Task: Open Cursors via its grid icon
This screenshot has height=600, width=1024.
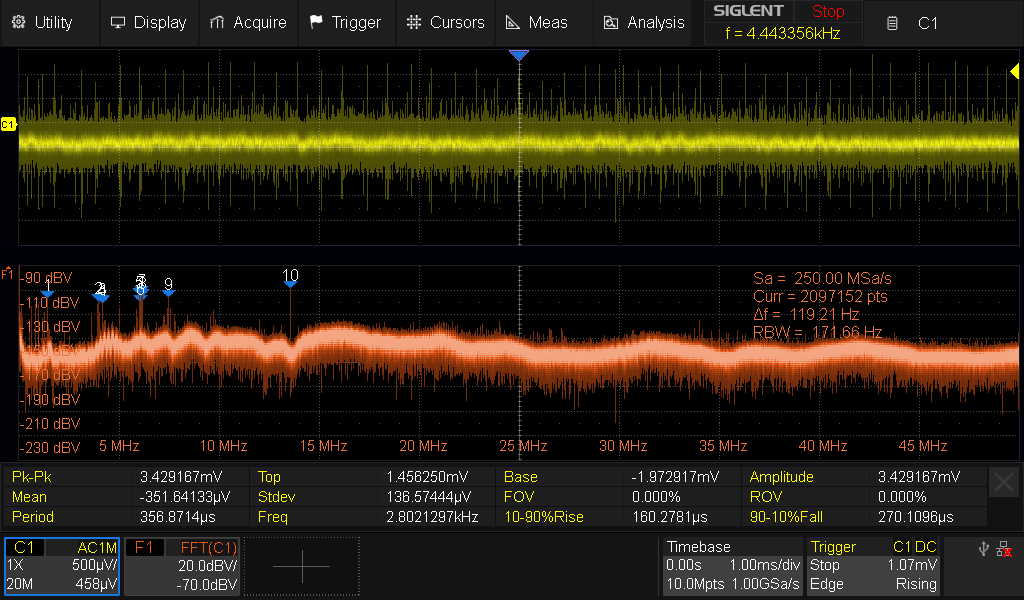Action: point(414,22)
